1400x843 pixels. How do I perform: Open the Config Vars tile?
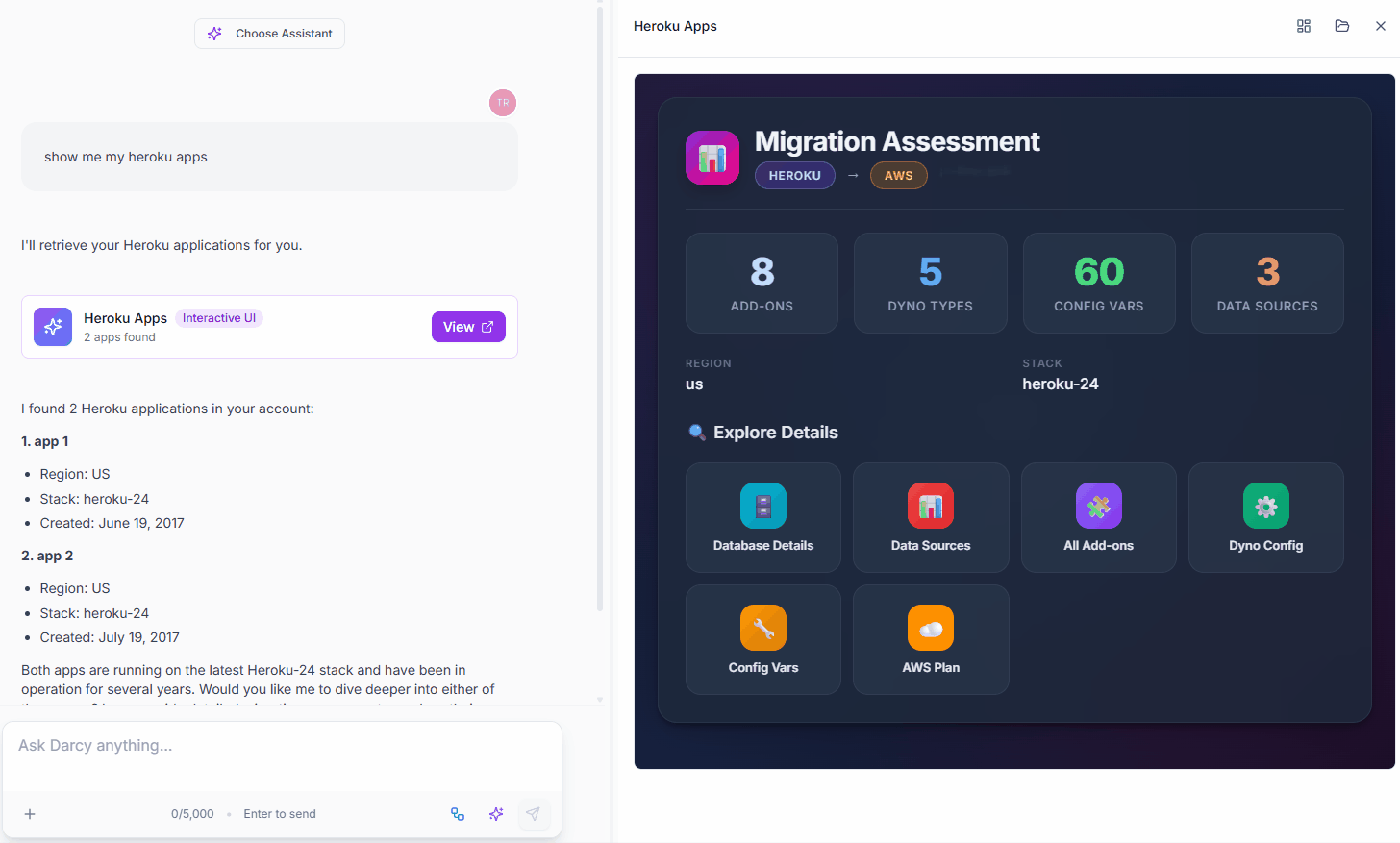[762, 639]
